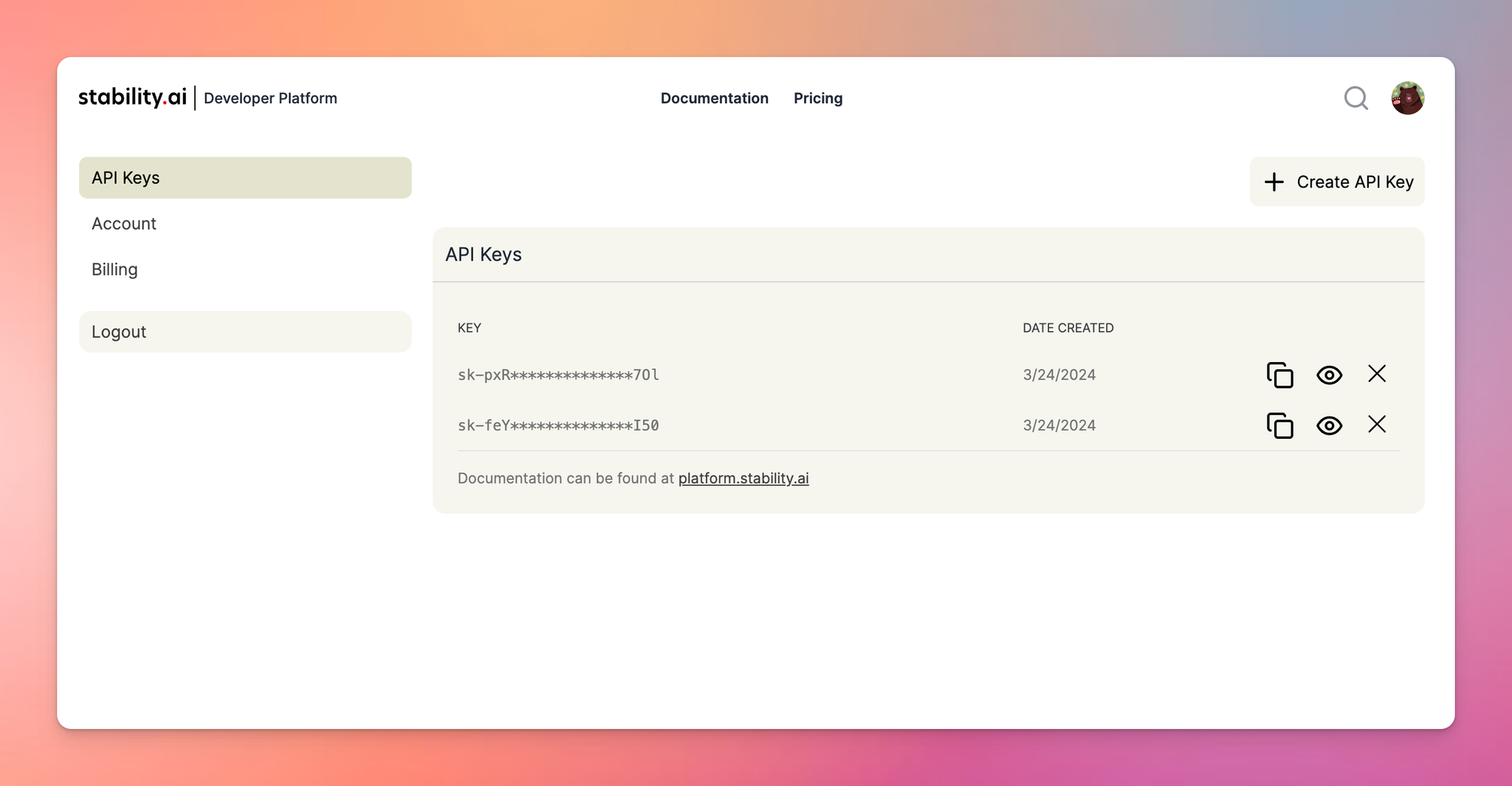Open the Documentation nav link
Viewport: 1512px width, 786px height.
[x=715, y=98]
